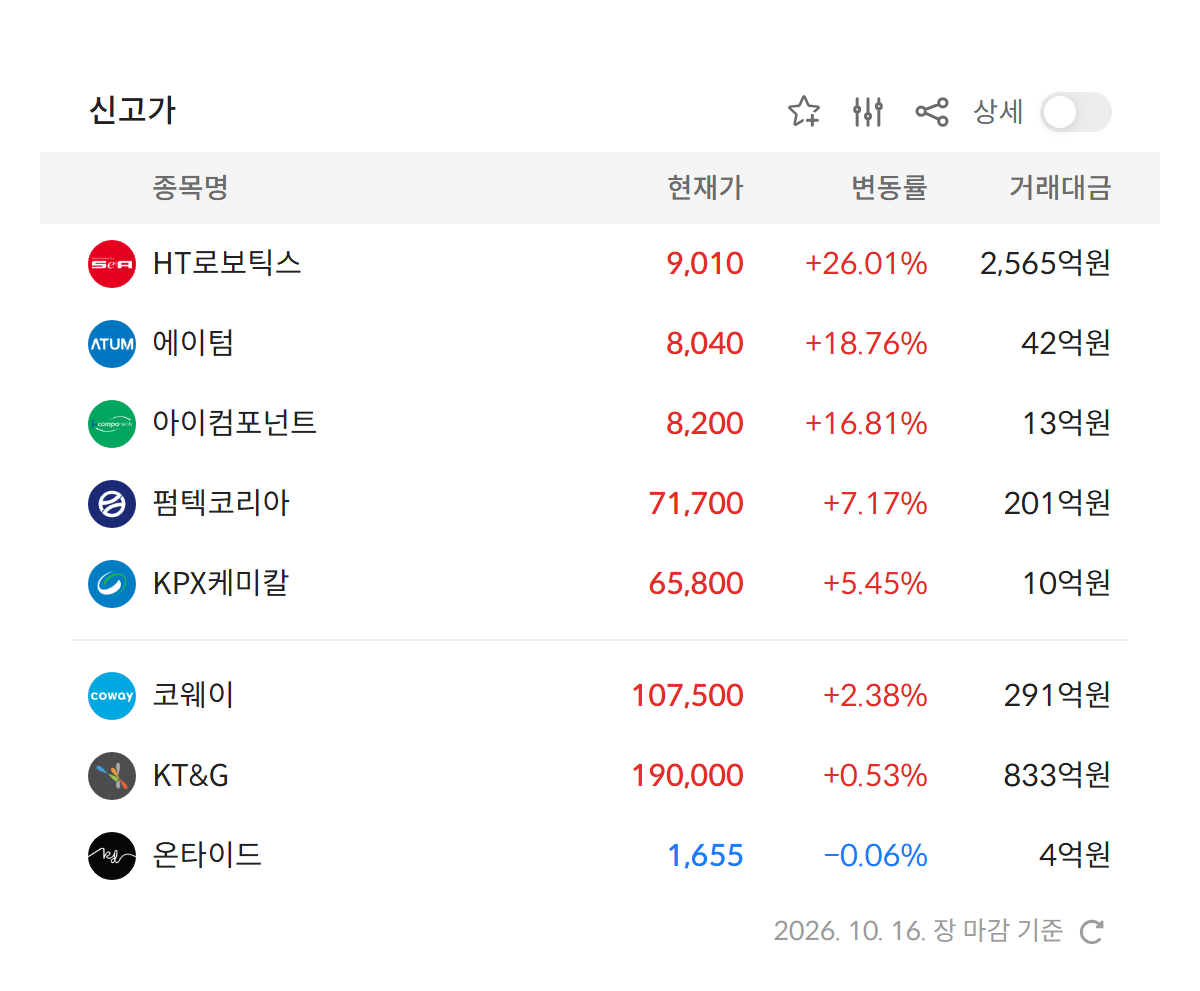Screen dimensions: 1200x991
Task: Click the 2026. 10. 16. 장 마감 기준 timestamp
Action: coord(918,931)
